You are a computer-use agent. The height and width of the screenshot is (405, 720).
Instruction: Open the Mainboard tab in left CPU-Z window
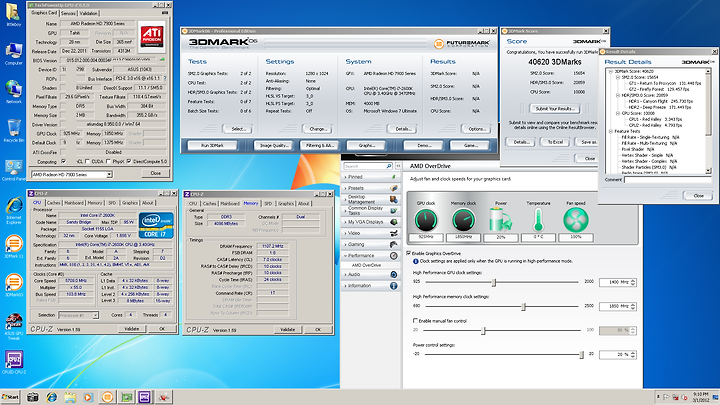[74, 202]
